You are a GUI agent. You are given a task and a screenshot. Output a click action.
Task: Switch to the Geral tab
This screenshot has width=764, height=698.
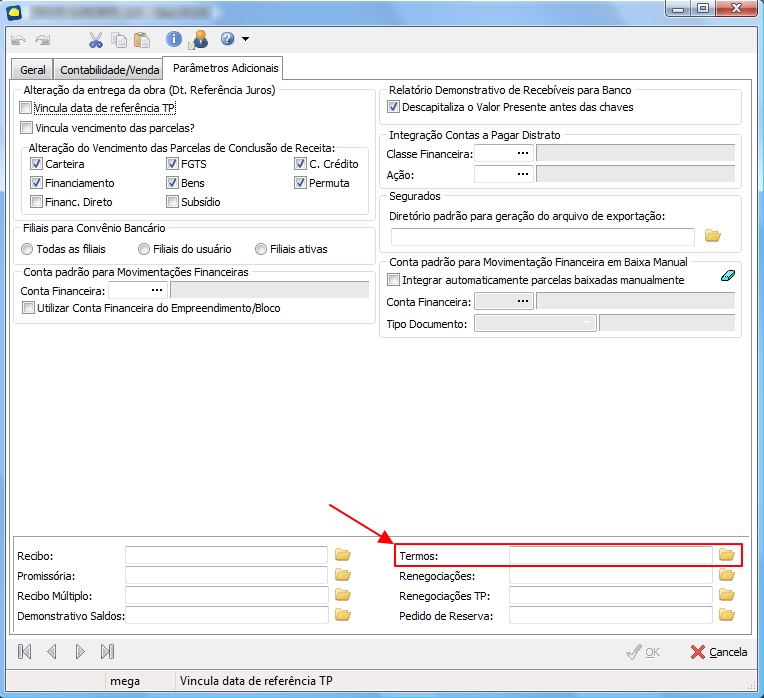[32, 71]
